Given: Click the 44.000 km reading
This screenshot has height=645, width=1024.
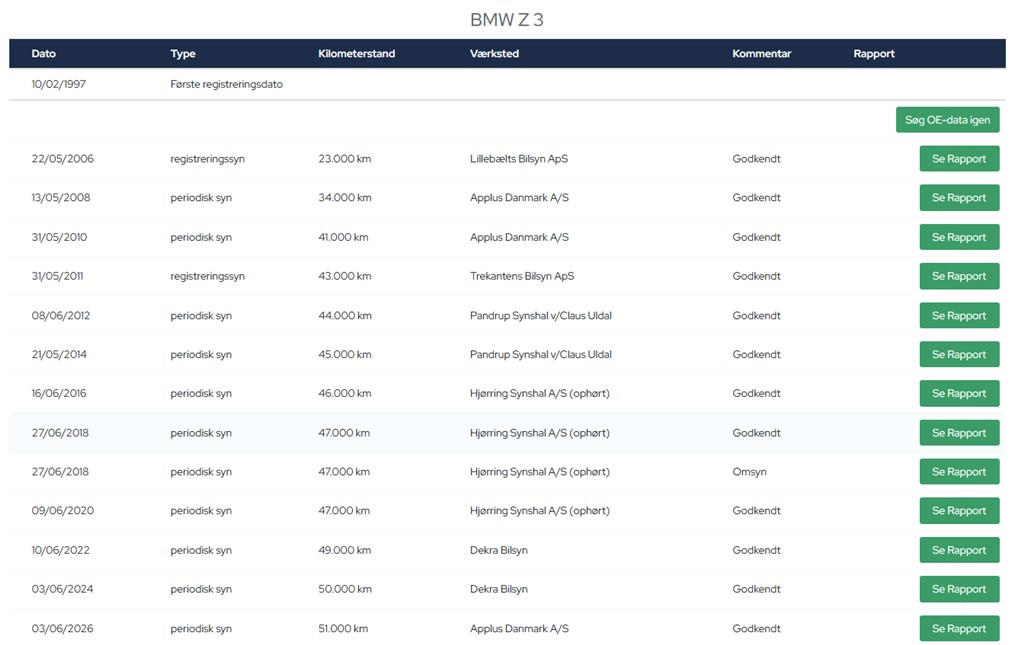Looking at the screenshot, I should pos(345,315).
